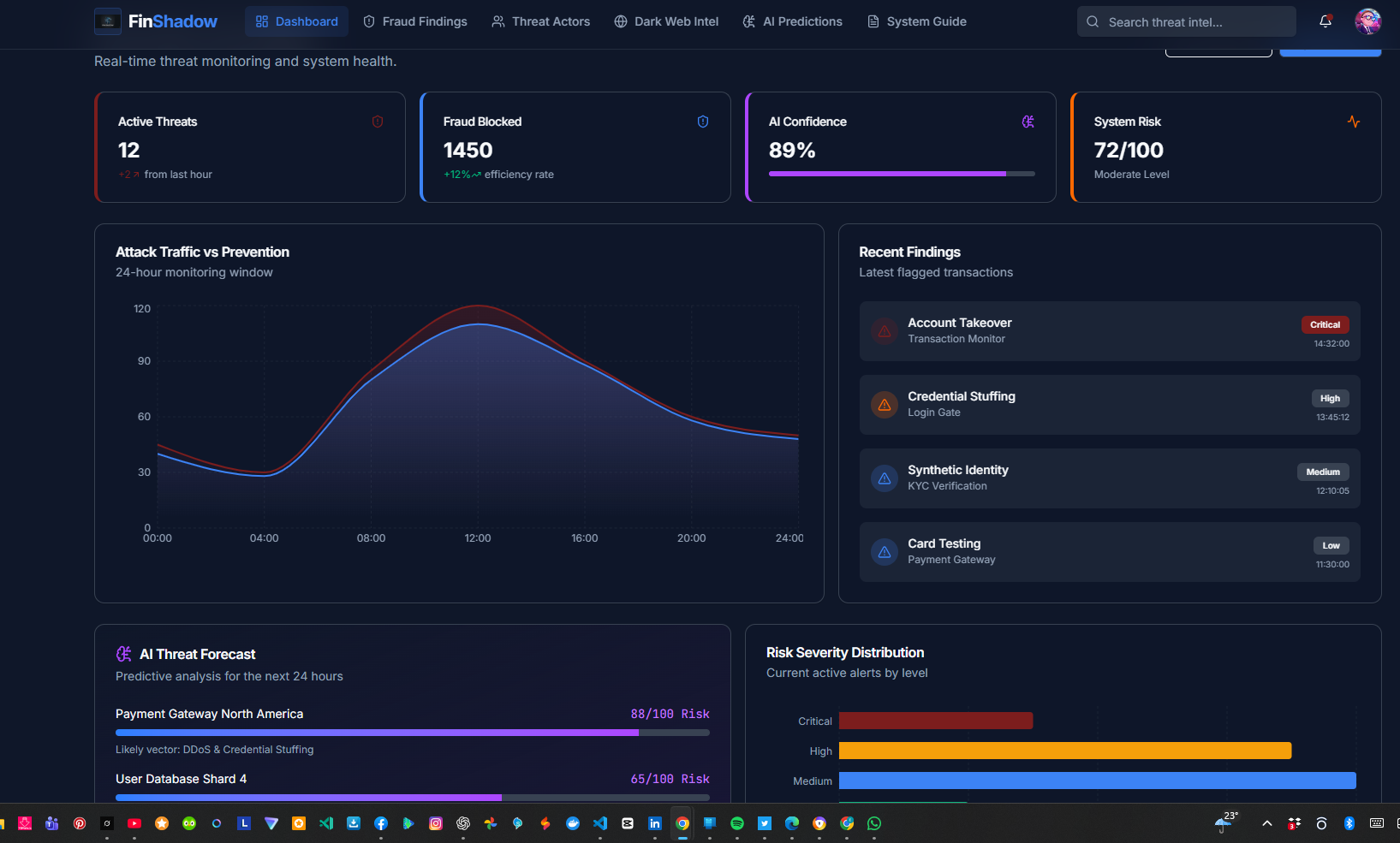Click the warning icon beside Card Testing

click(x=885, y=552)
